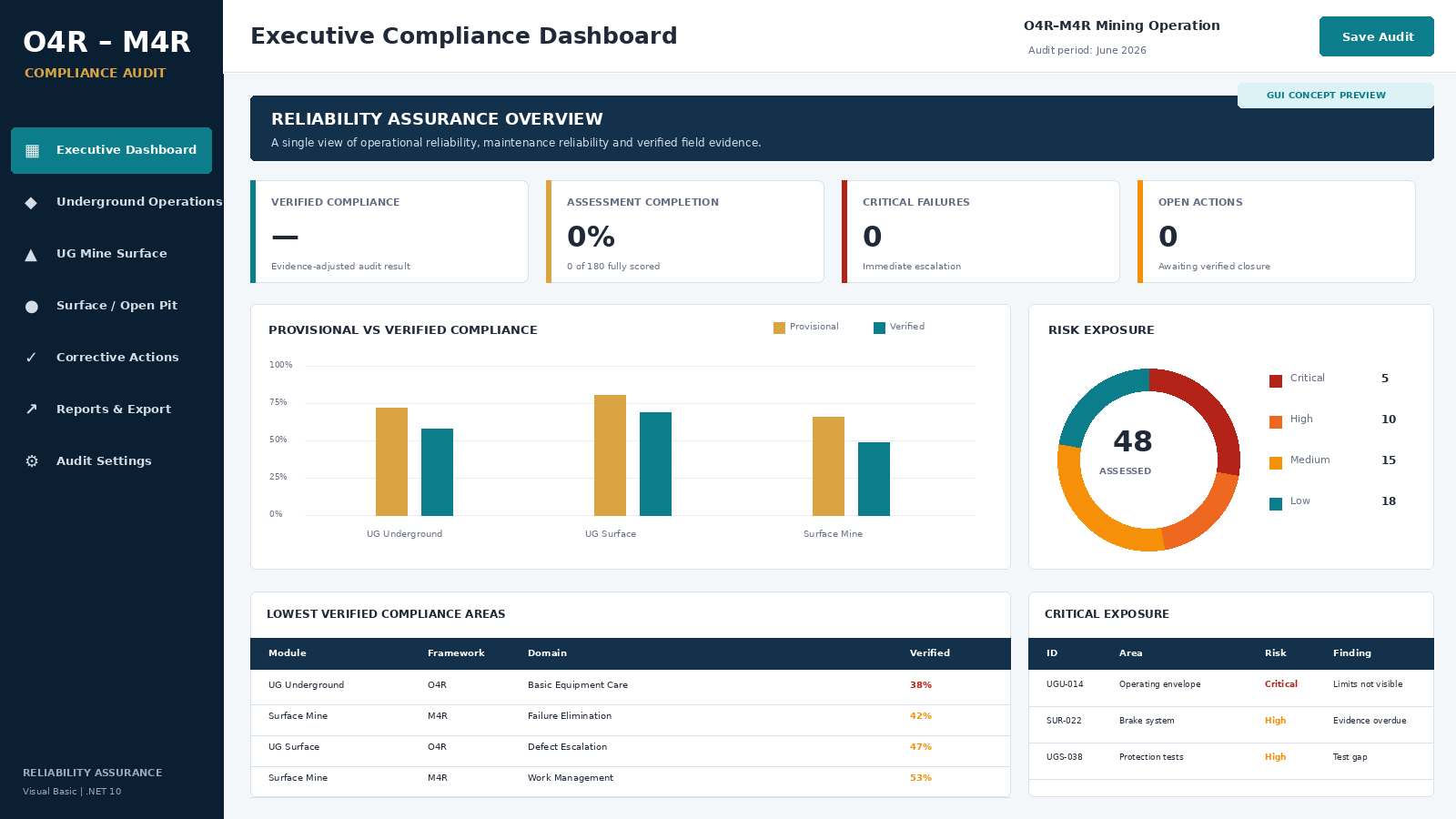
Task: Click the Brake system area cell
Action: (x=1147, y=721)
